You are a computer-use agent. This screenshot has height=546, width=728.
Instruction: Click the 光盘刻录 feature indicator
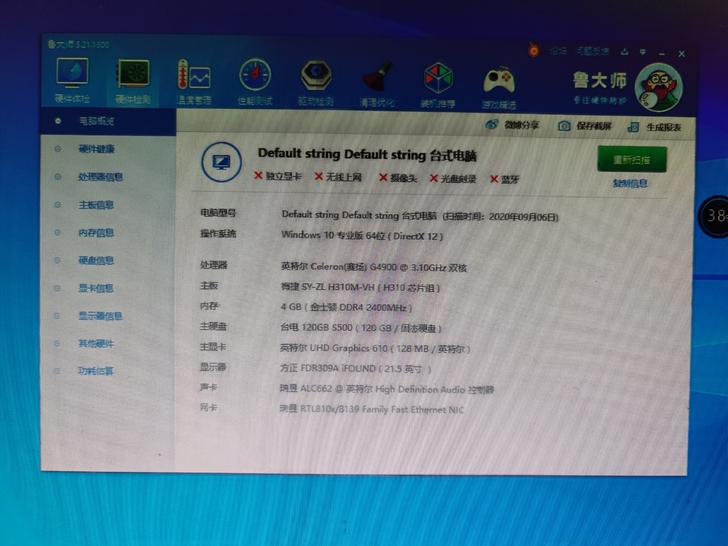point(453,179)
